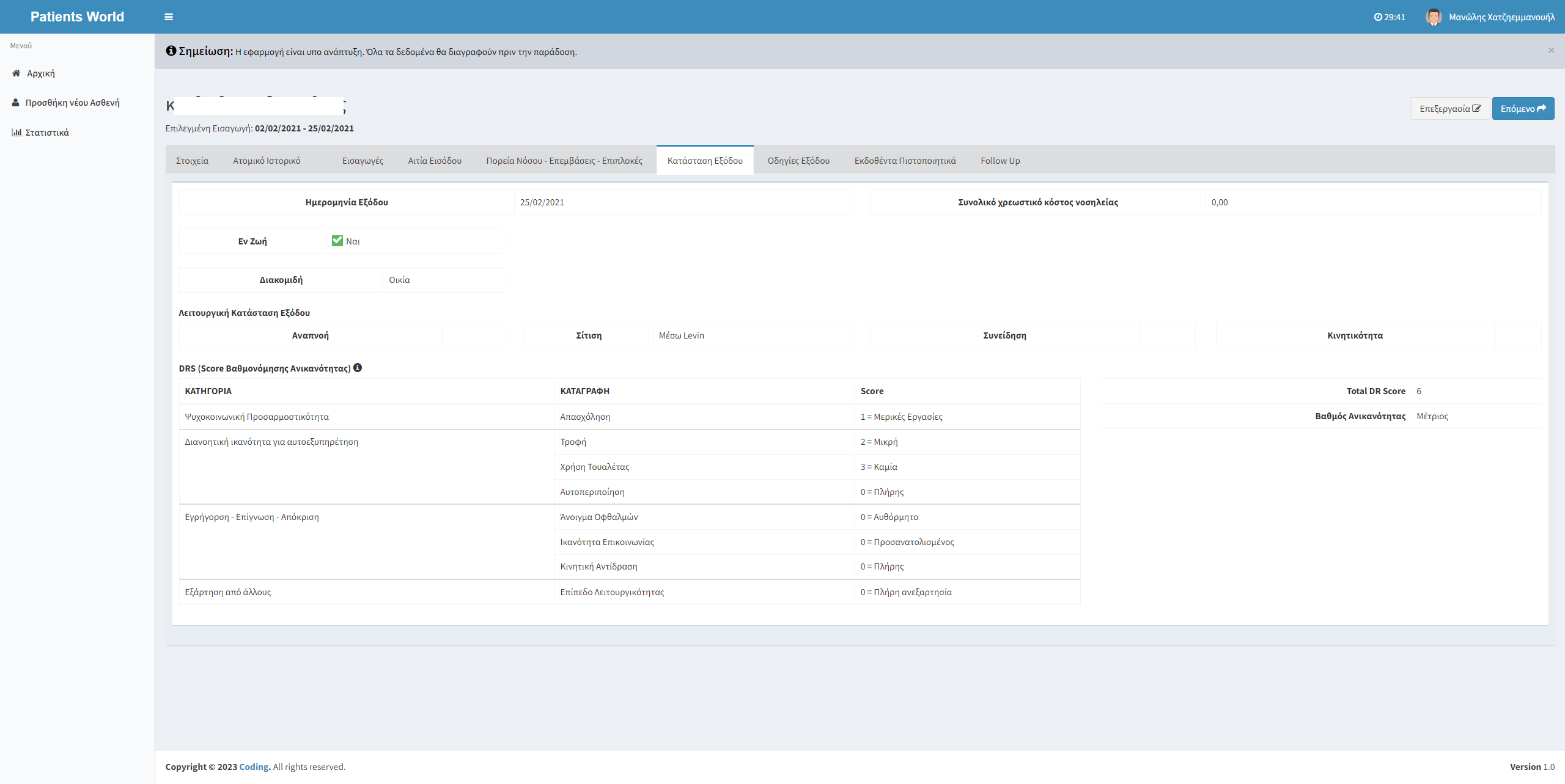The height and width of the screenshot is (784, 1565).
Task: Click the home icon next to Αρχική
Action: [17, 73]
